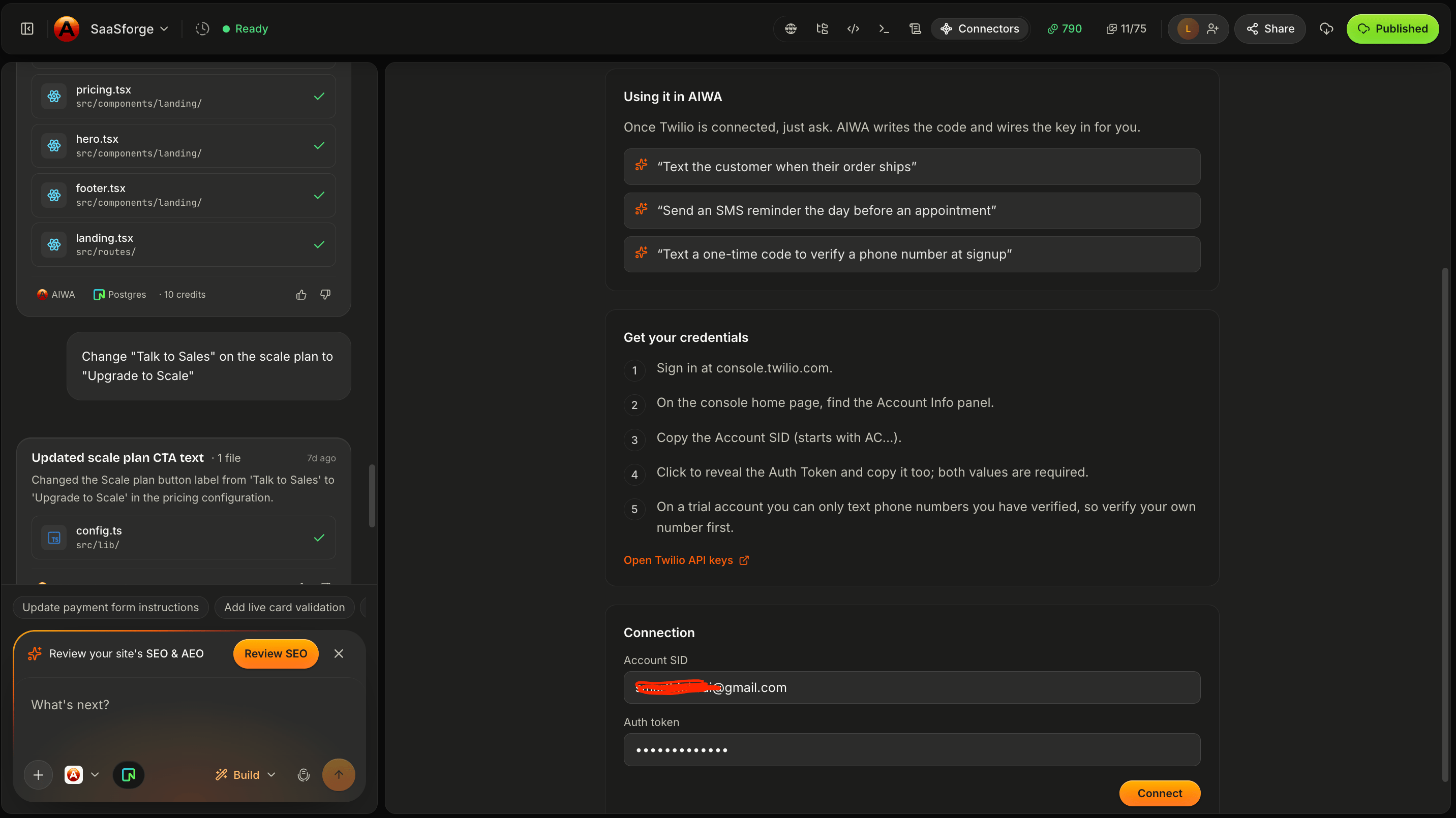This screenshot has height=818, width=1456.
Task: Select the 'Update payment form instructions' suggestion
Action: click(x=111, y=607)
